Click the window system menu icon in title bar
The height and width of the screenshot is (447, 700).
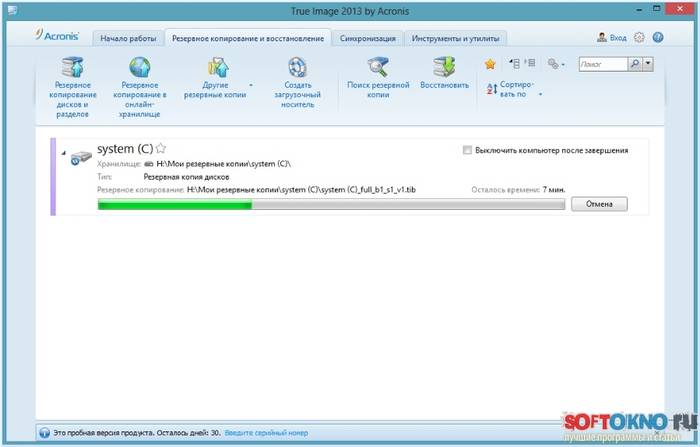pyautogui.click(x=12, y=9)
